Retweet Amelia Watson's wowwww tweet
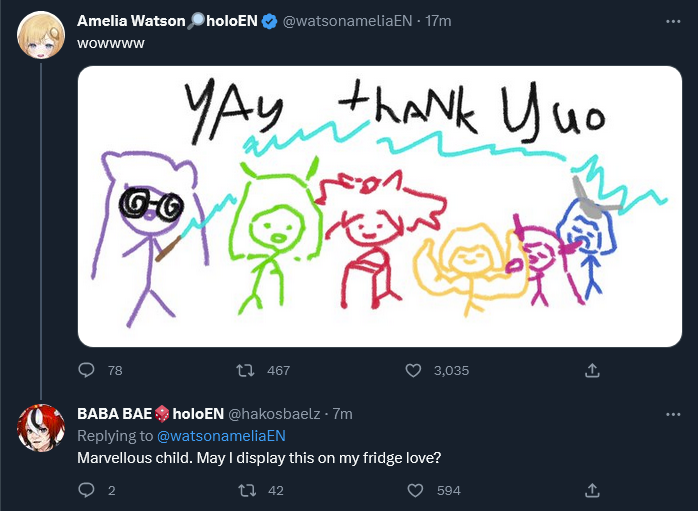The width and height of the screenshot is (698, 511). point(245,370)
